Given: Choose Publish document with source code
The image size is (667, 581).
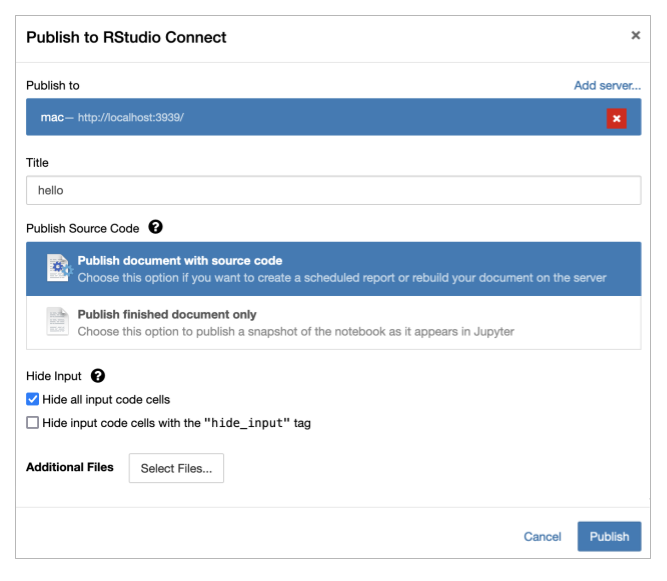Looking at the screenshot, I should [x=334, y=269].
